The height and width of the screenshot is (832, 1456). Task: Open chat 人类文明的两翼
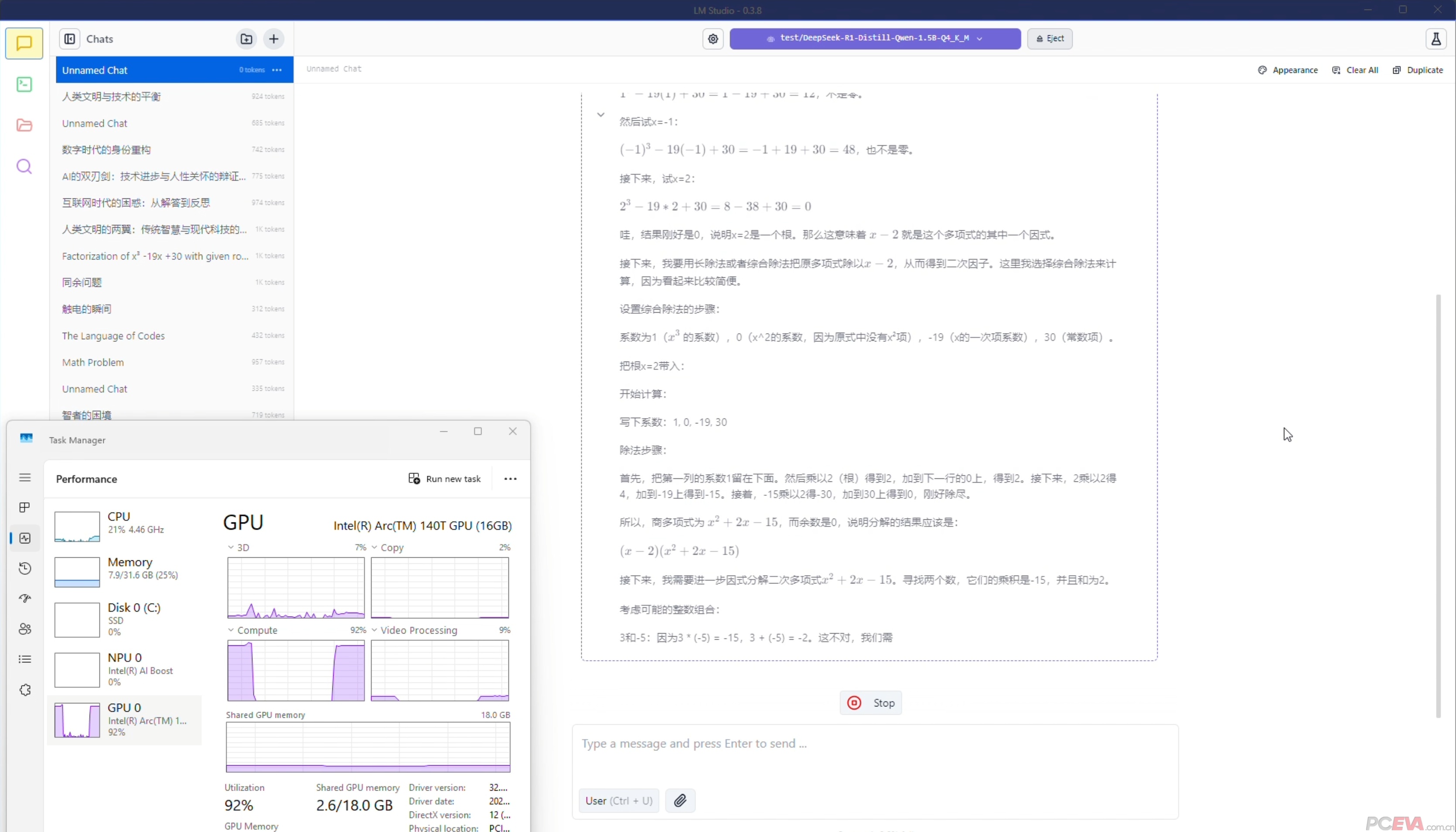click(x=174, y=230)
